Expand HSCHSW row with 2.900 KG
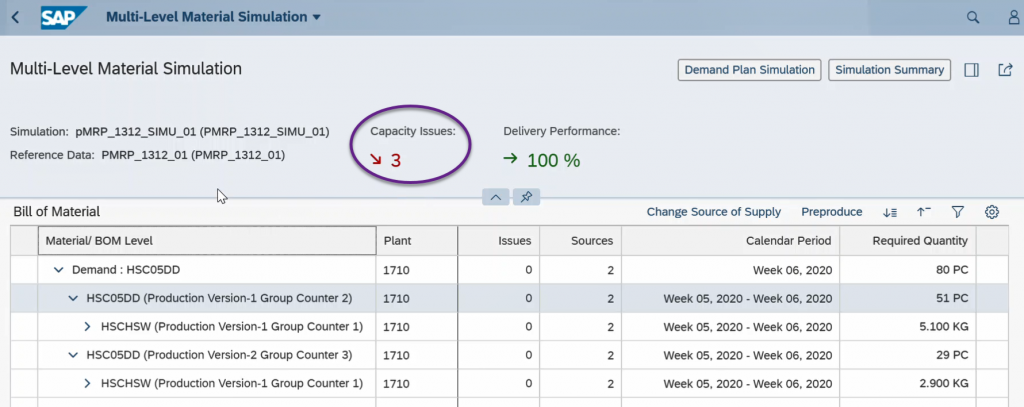1024x407 pixels. [88, 383]
